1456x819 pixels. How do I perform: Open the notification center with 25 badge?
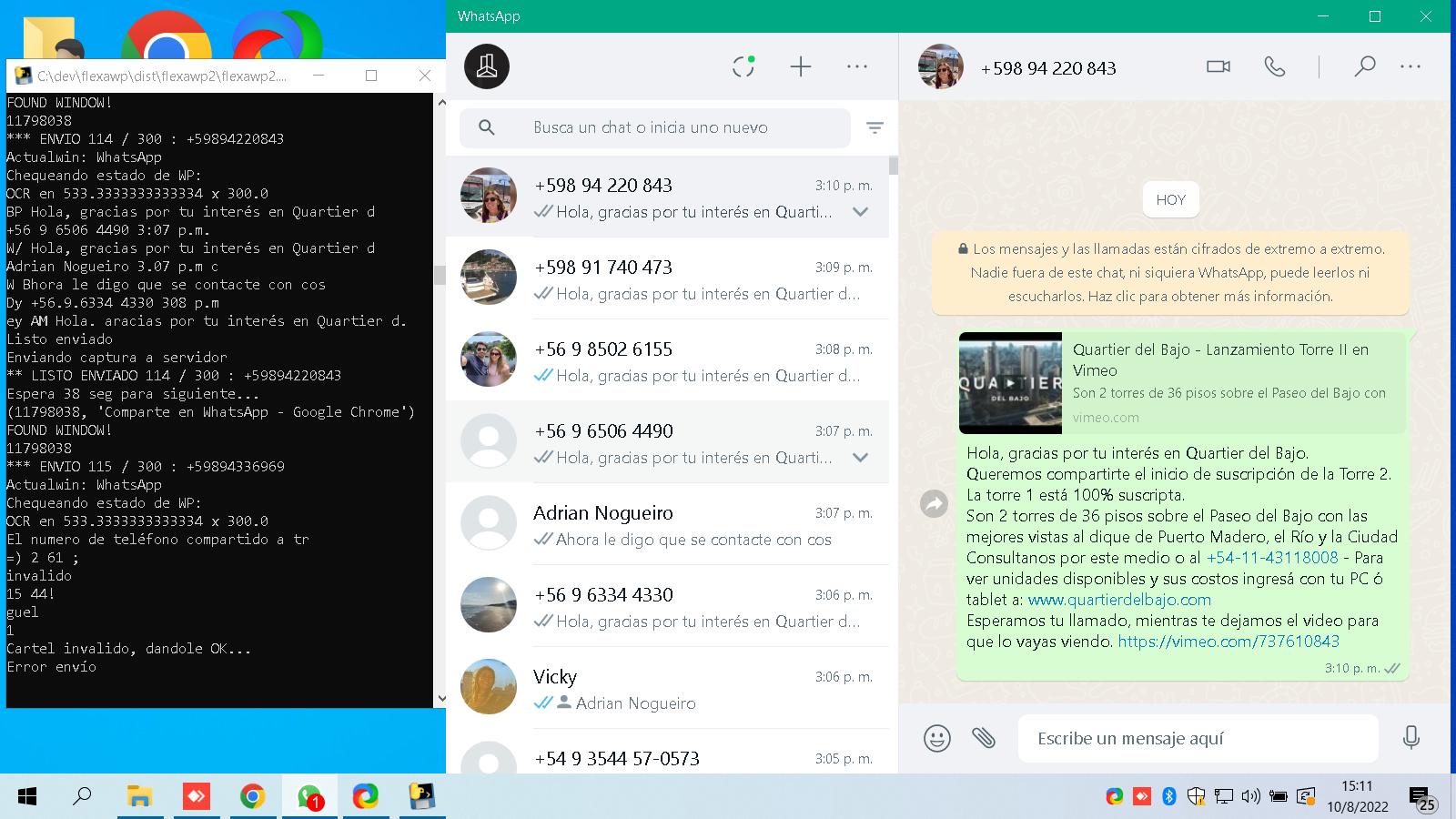pyautogui.click(x=1421, y=799)
